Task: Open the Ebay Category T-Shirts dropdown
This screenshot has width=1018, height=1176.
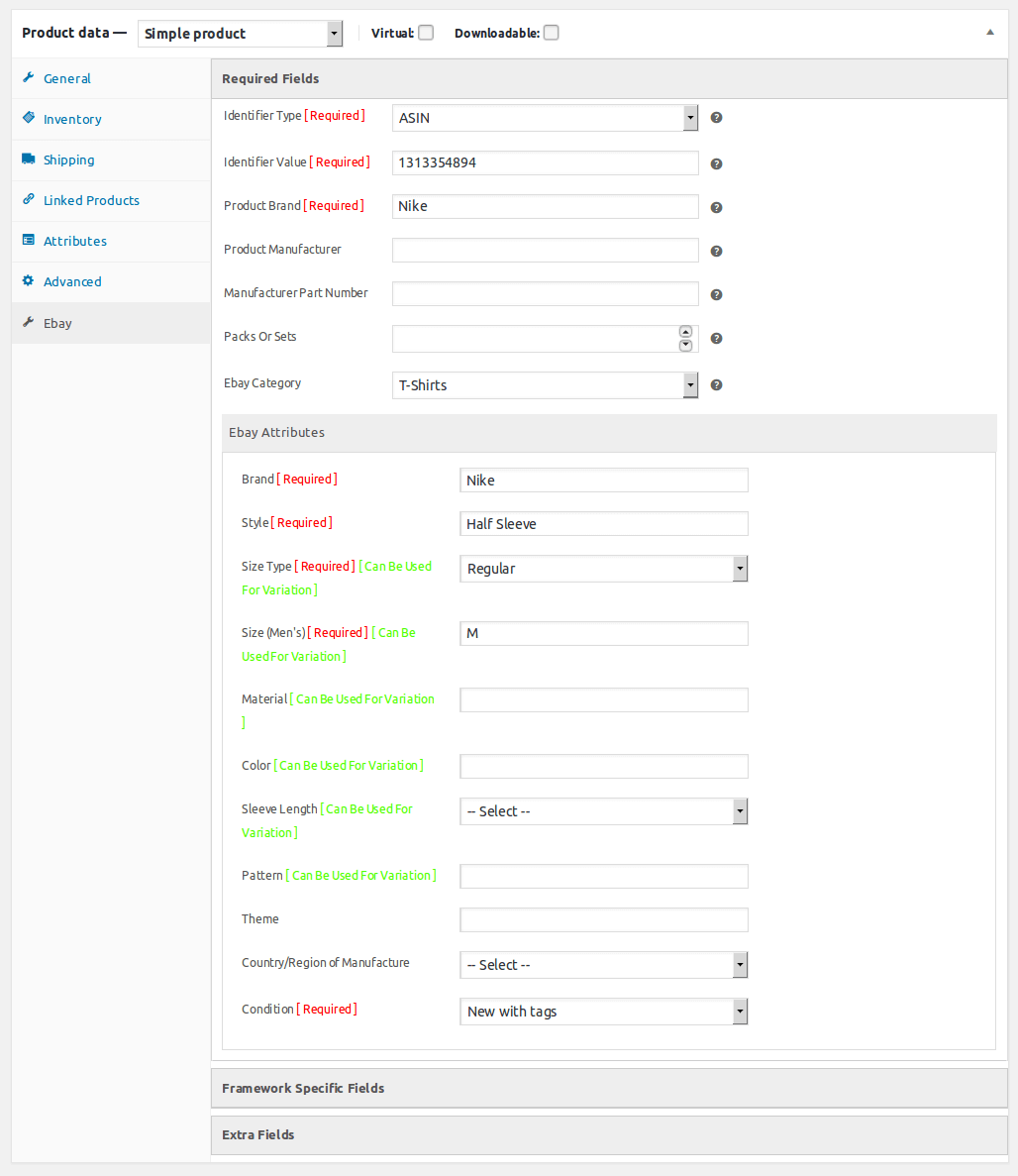Action: 545,385
